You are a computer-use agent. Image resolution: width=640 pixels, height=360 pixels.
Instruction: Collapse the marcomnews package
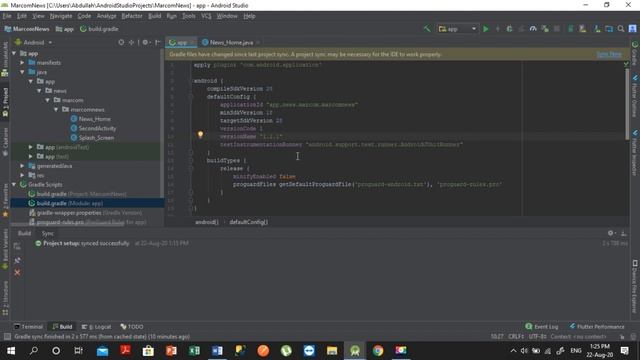click(x=56, y=110)
